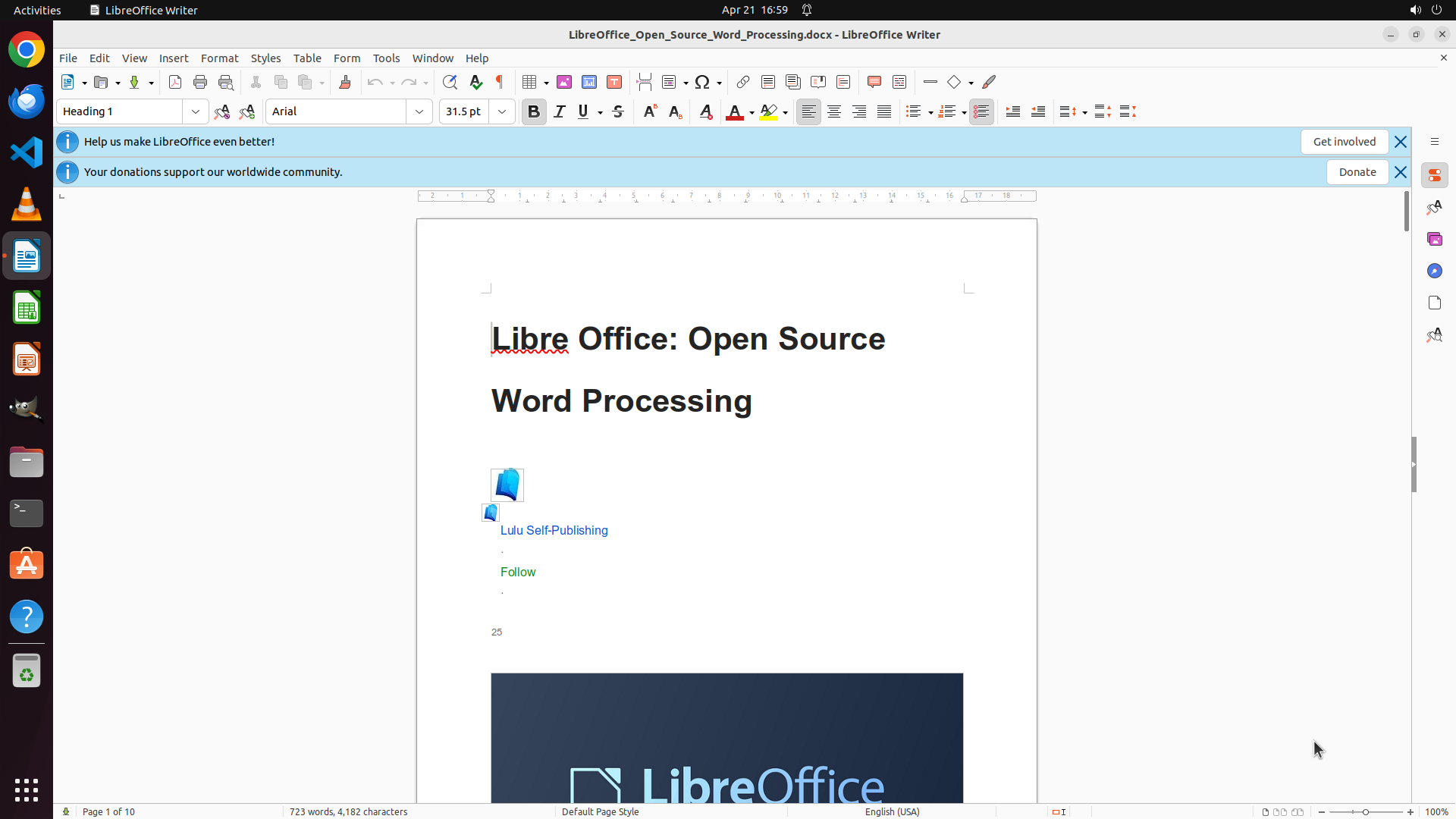Toggle Bold formatting off
The width and height of the screenshot is (1456, 819).
coord(534,111)
